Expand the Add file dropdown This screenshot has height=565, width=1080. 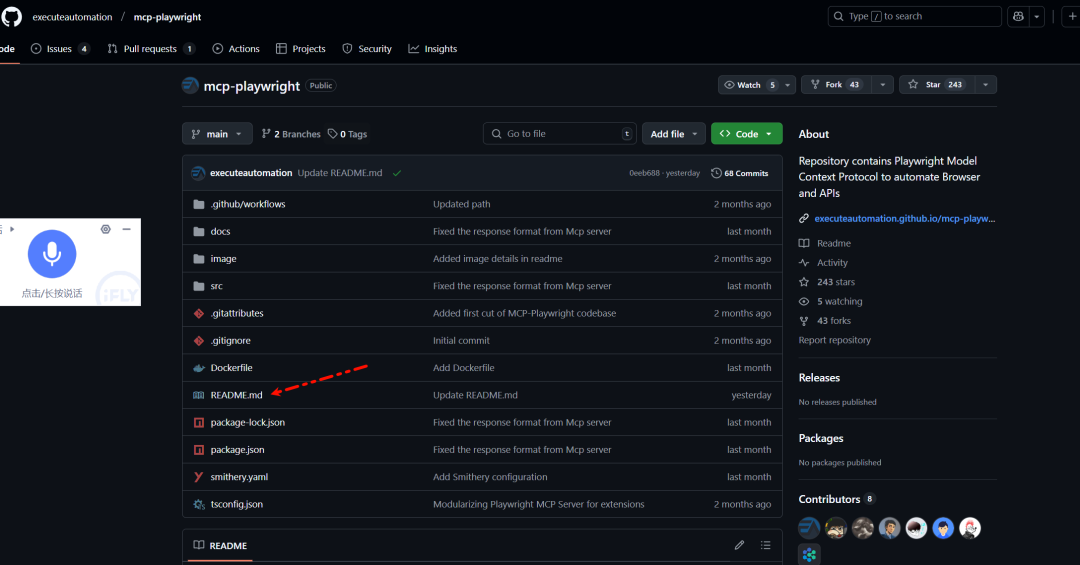click(x=673, y=134)
